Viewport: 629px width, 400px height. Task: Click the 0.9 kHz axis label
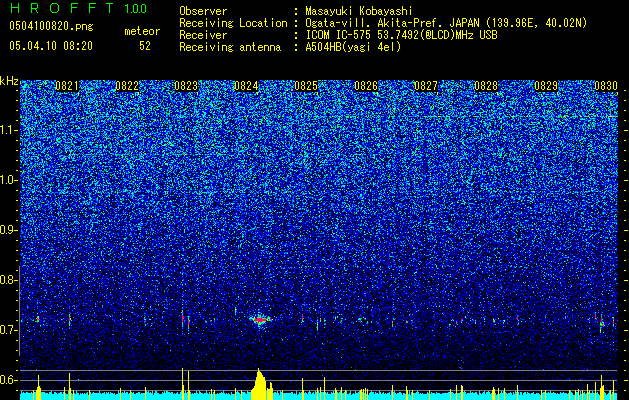point(8,230)
